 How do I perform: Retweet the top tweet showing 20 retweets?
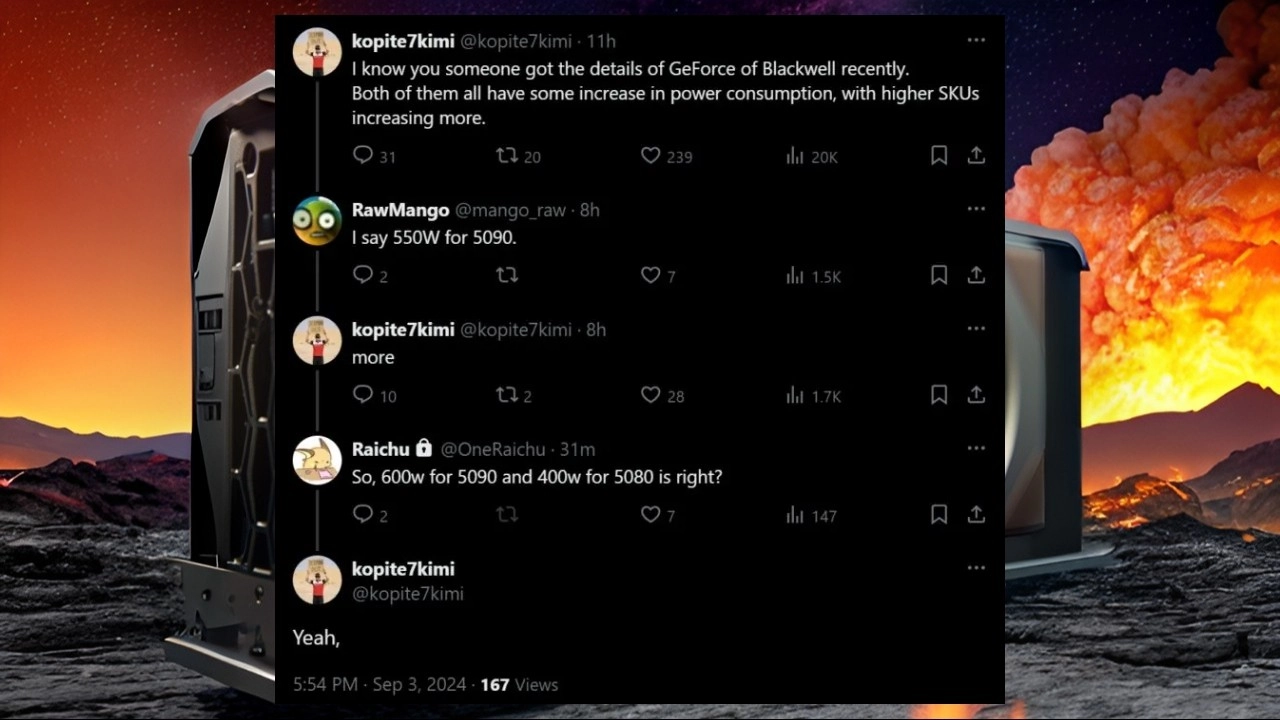[507, 156]
